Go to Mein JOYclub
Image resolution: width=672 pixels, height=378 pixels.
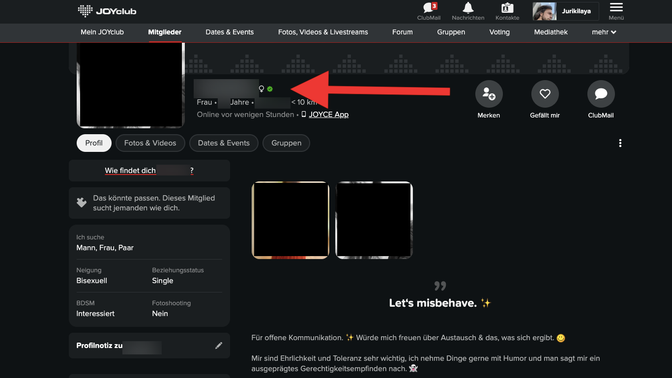(102, 32)
